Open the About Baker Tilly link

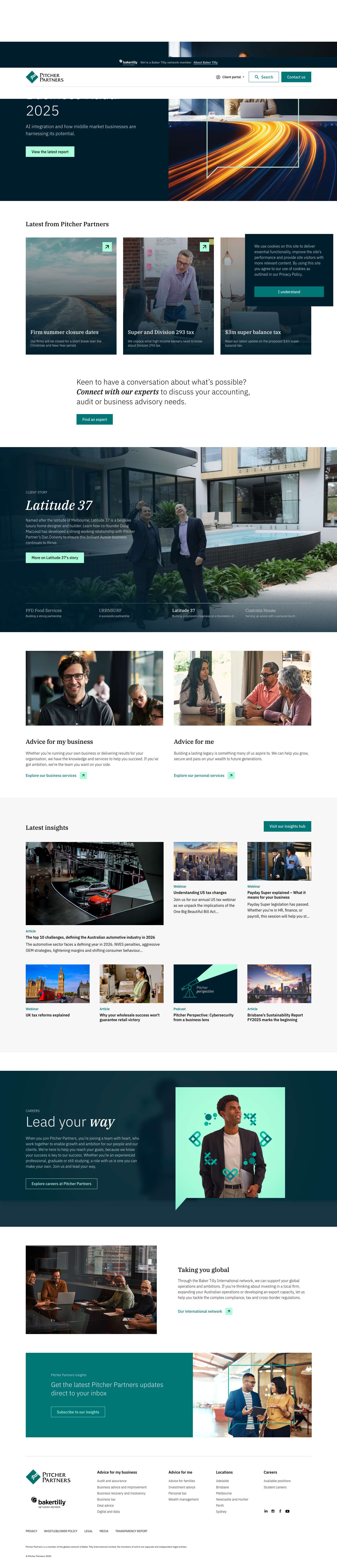tap(206, 62)
